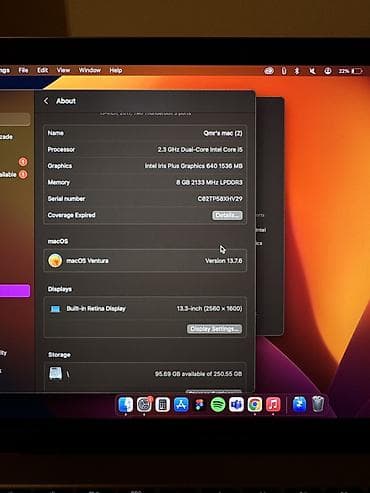Screen dimensions: 370x493
Task: Click the 13.3-inch (2560 × 1600) resolution text
Action: pos(209,308)
